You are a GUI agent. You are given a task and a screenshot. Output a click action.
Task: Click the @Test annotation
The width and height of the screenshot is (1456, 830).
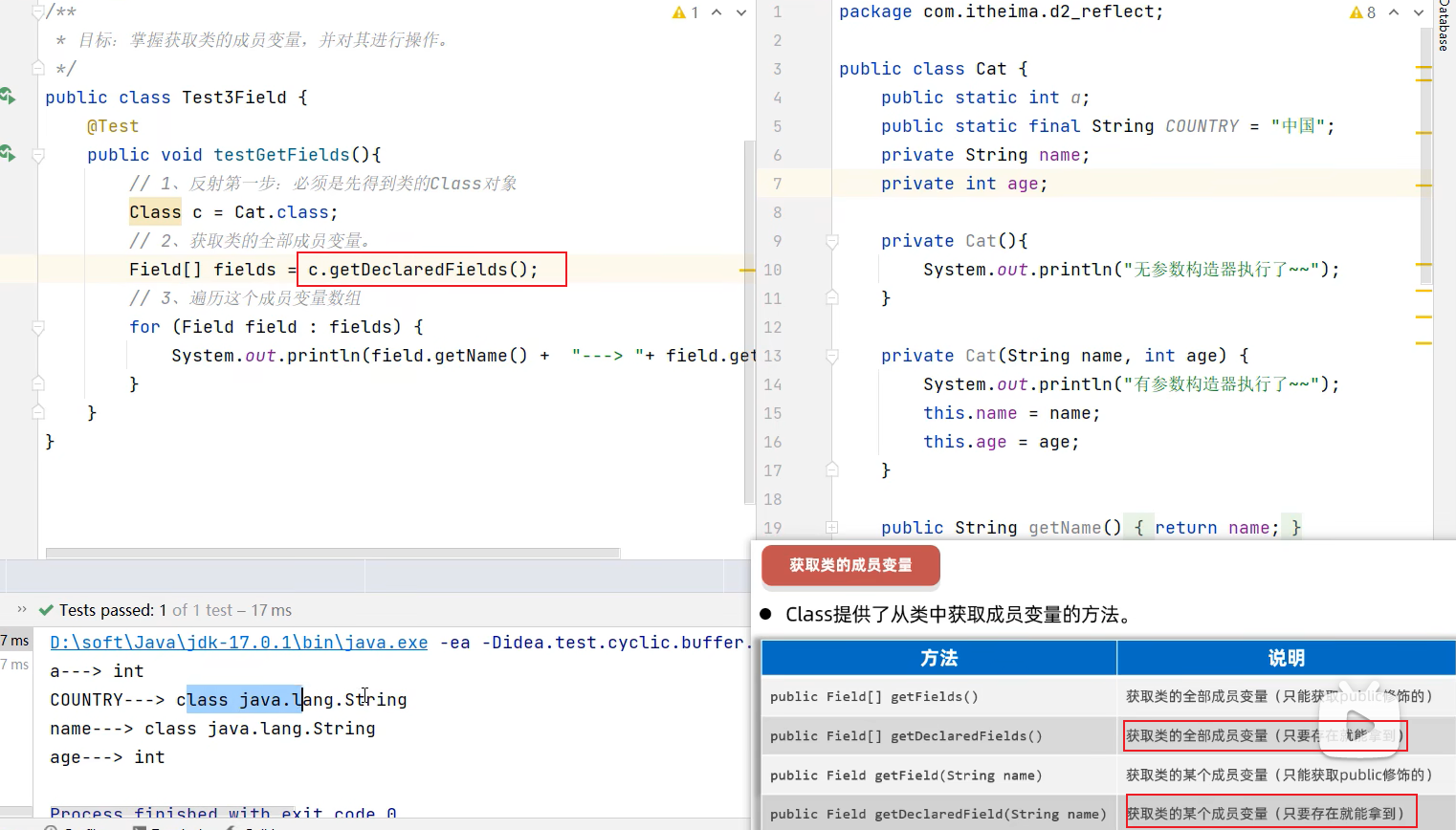click(x=113, y=126)
